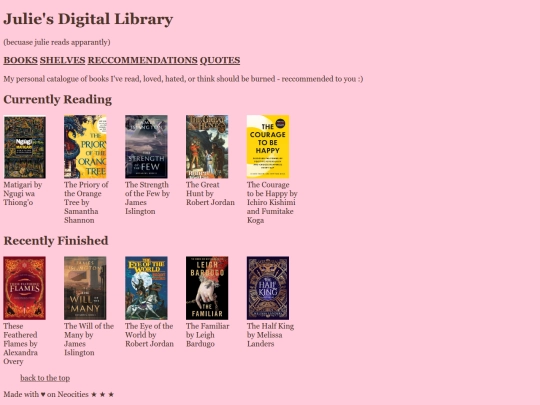Click caption "The Eye of the World by Robert Jordan"
The image size is (540, 405).
coord(149,335)
